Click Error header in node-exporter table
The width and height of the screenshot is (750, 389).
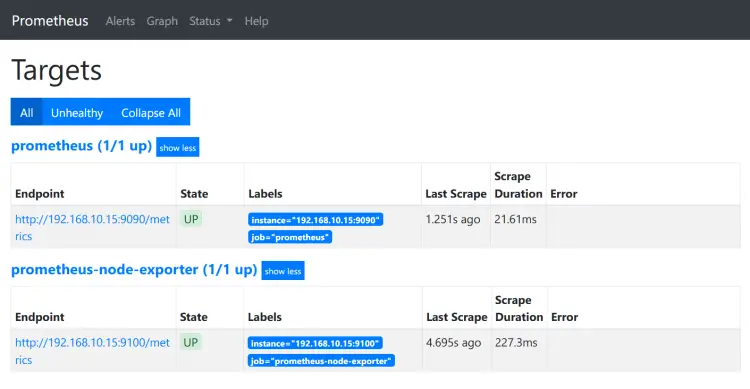tap(564, 317)
